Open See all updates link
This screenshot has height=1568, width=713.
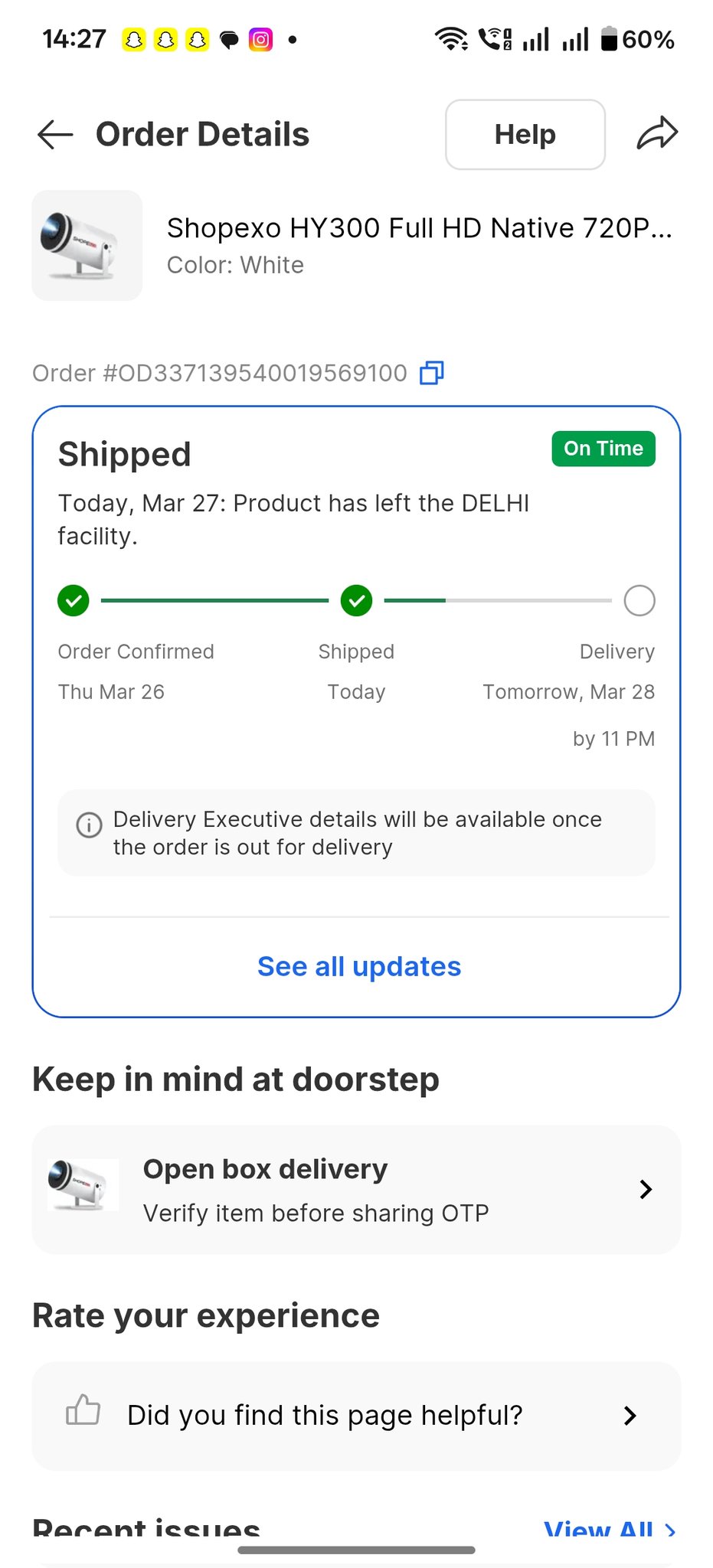click(358, 966)
